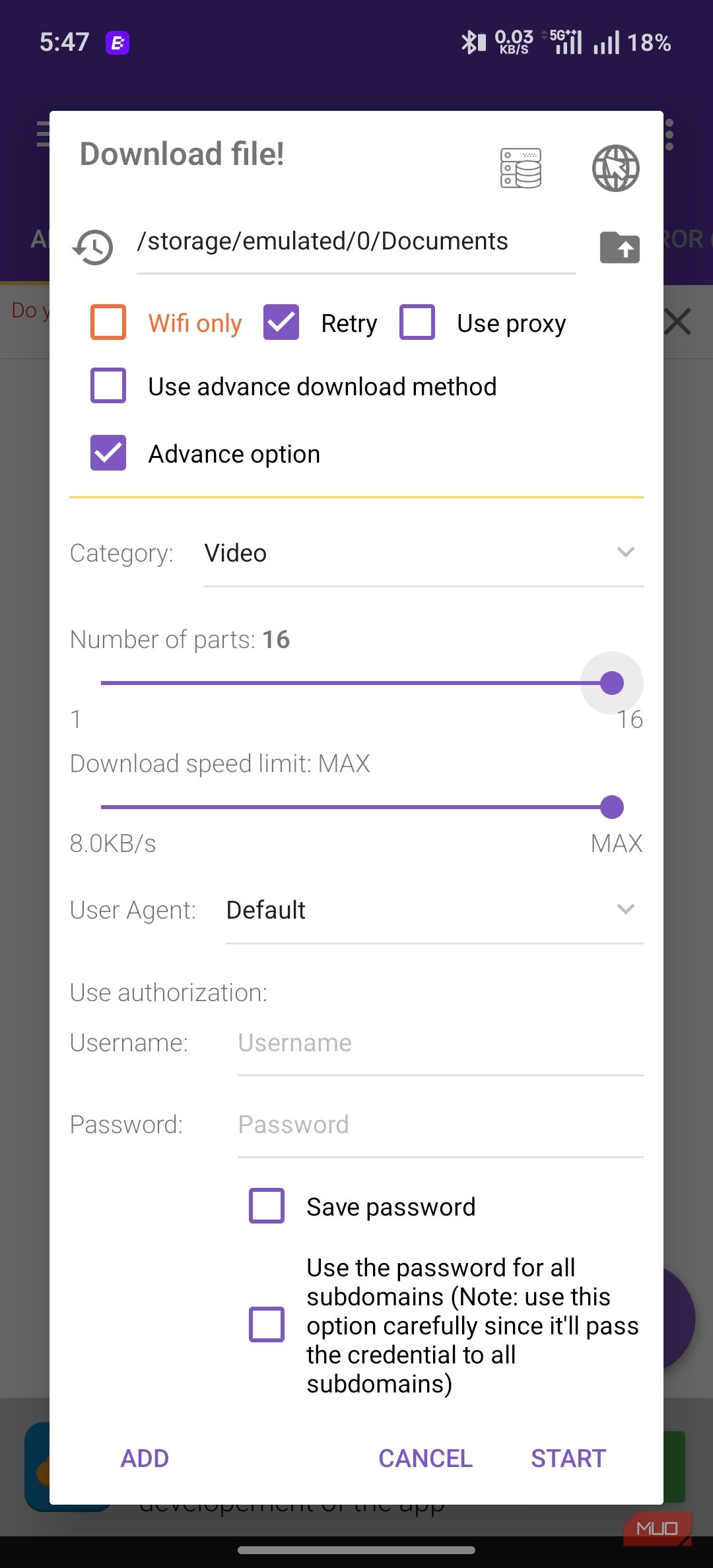Open the download path history icon
713x1568 pixels.
(92, 248)
